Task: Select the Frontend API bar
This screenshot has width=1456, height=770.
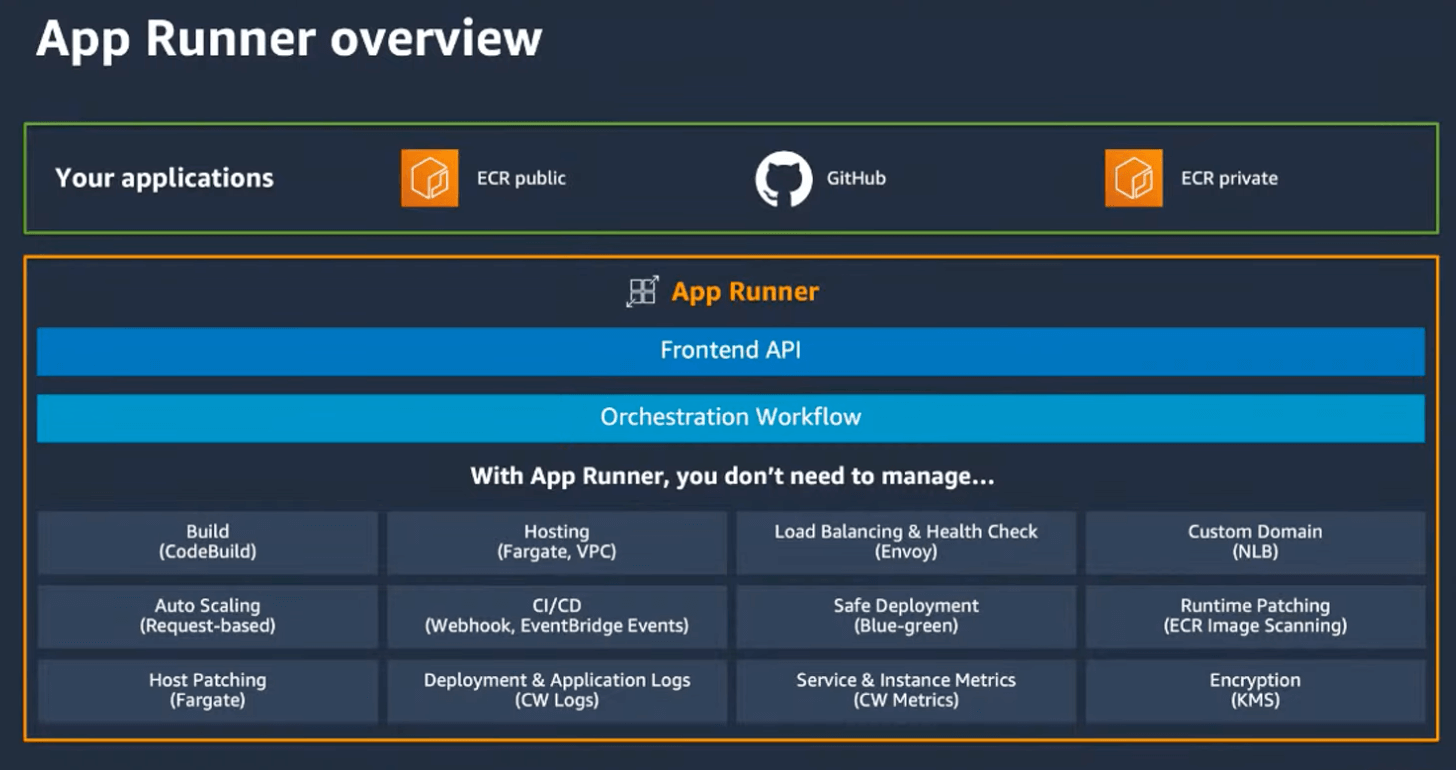Action: click(x=731, y=351)
